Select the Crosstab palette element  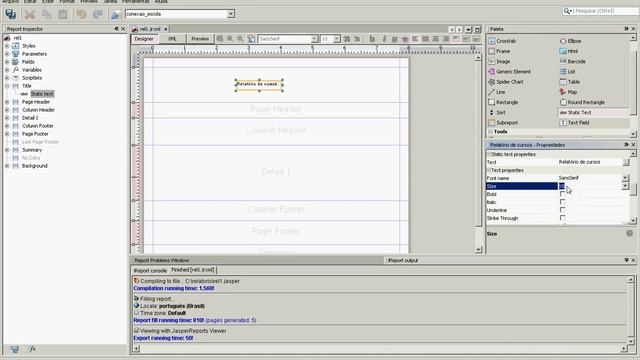pos(502,41)
